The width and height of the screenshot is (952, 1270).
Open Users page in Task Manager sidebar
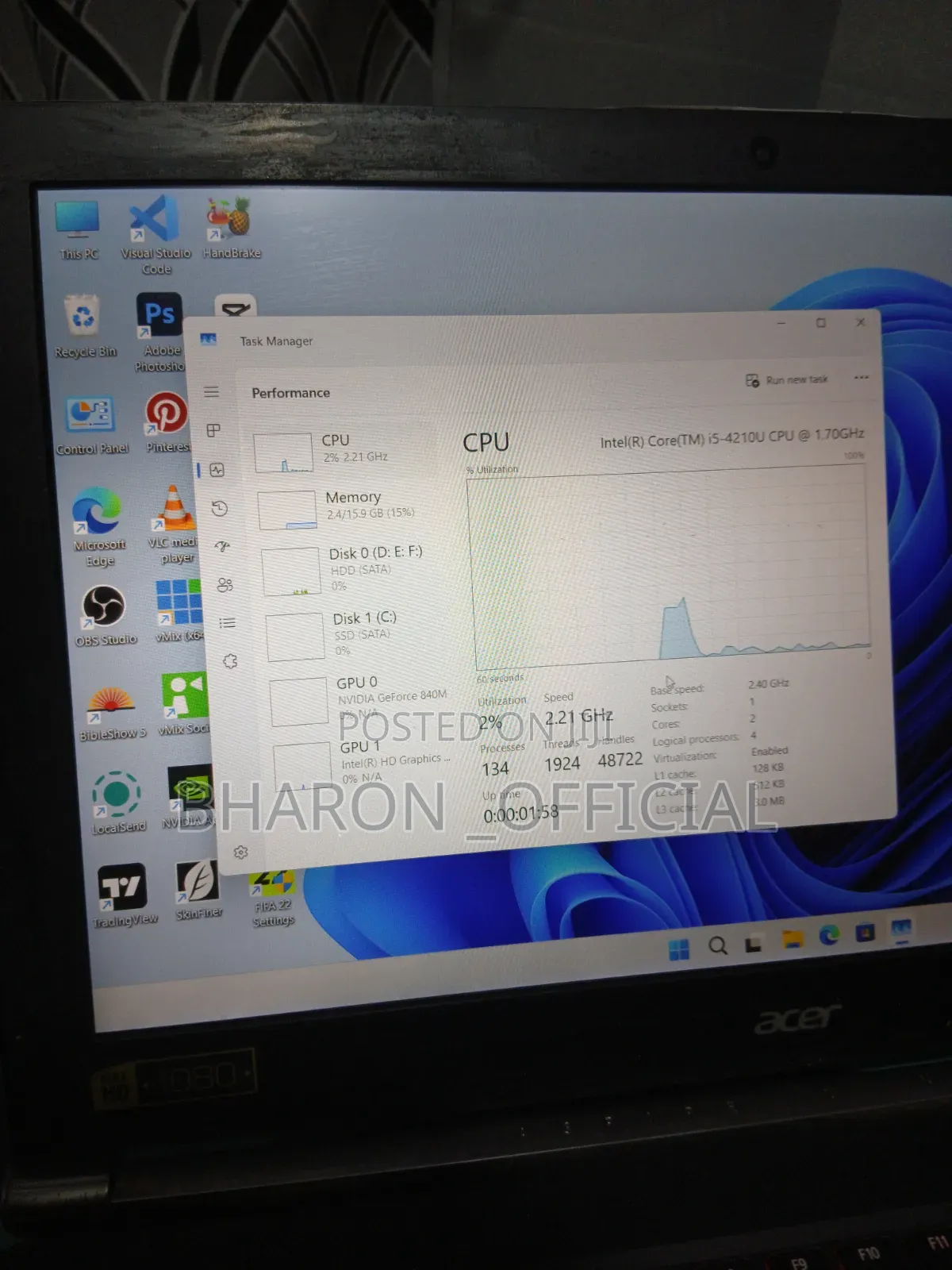tap(225, 585)
